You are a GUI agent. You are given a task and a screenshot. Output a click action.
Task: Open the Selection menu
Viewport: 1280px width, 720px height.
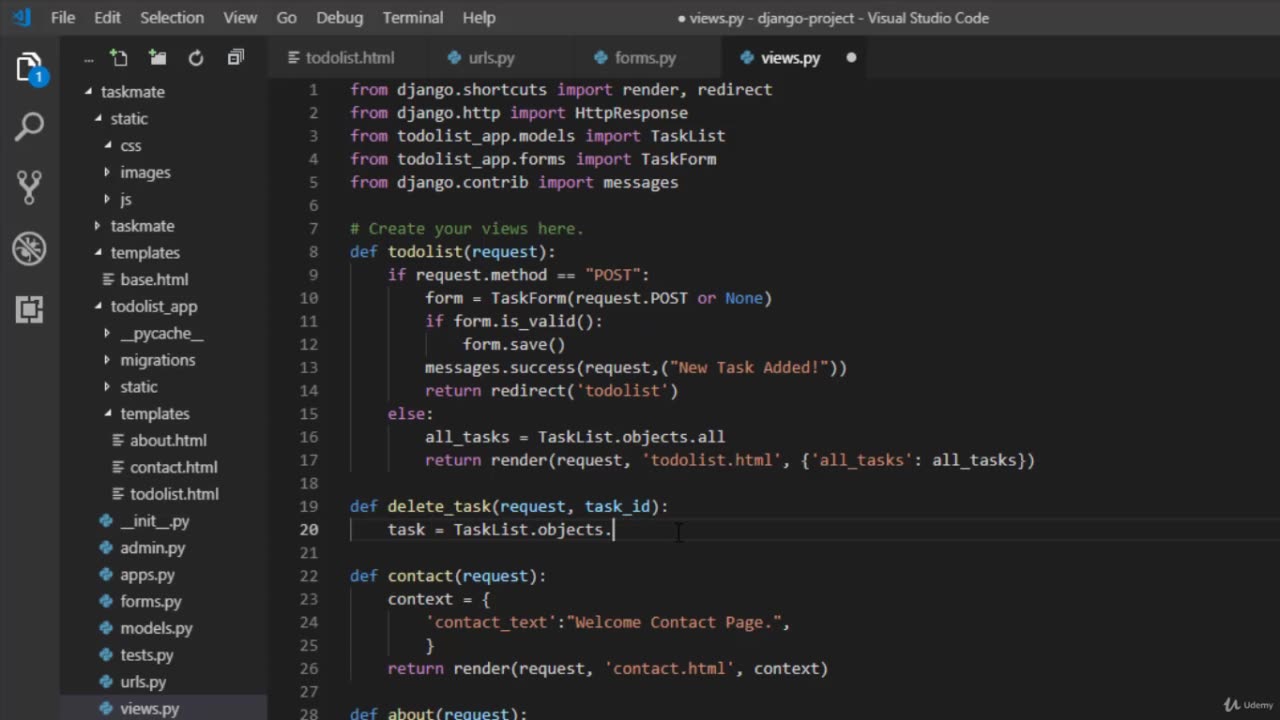171,18
